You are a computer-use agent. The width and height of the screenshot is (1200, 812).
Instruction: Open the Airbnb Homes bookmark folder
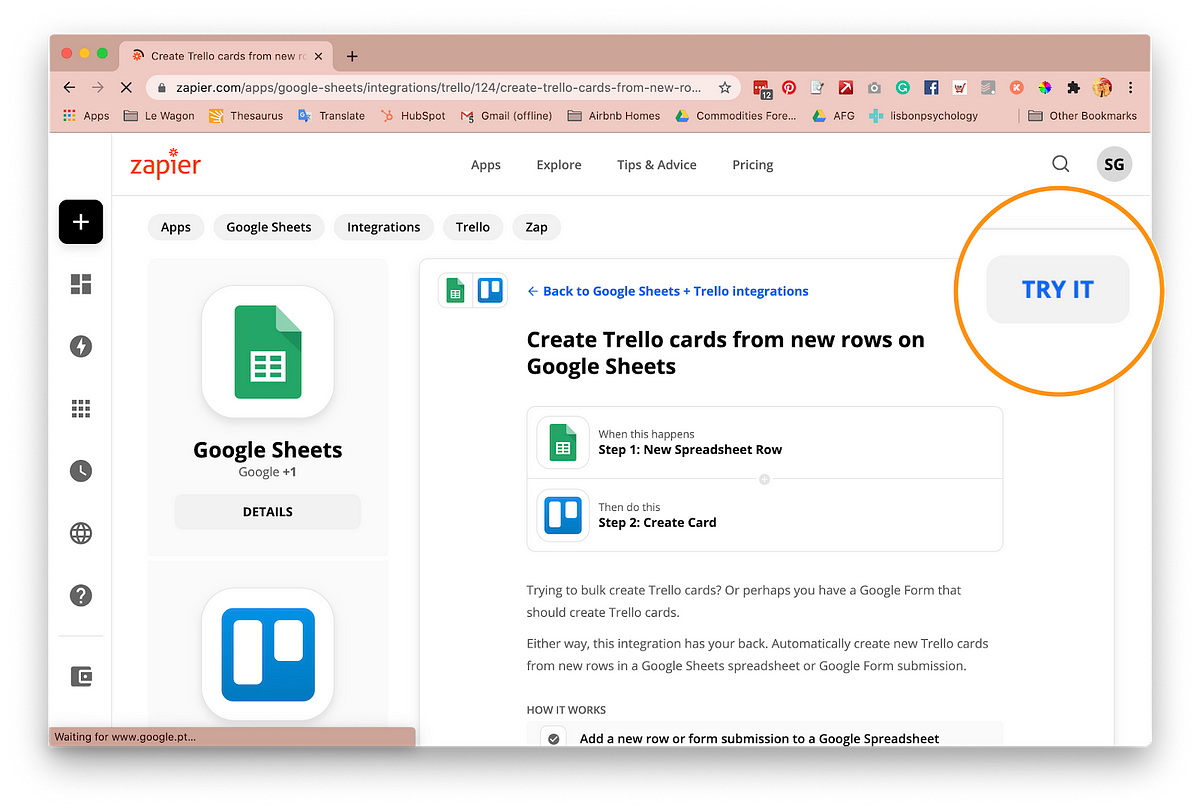tap(614, 116)
